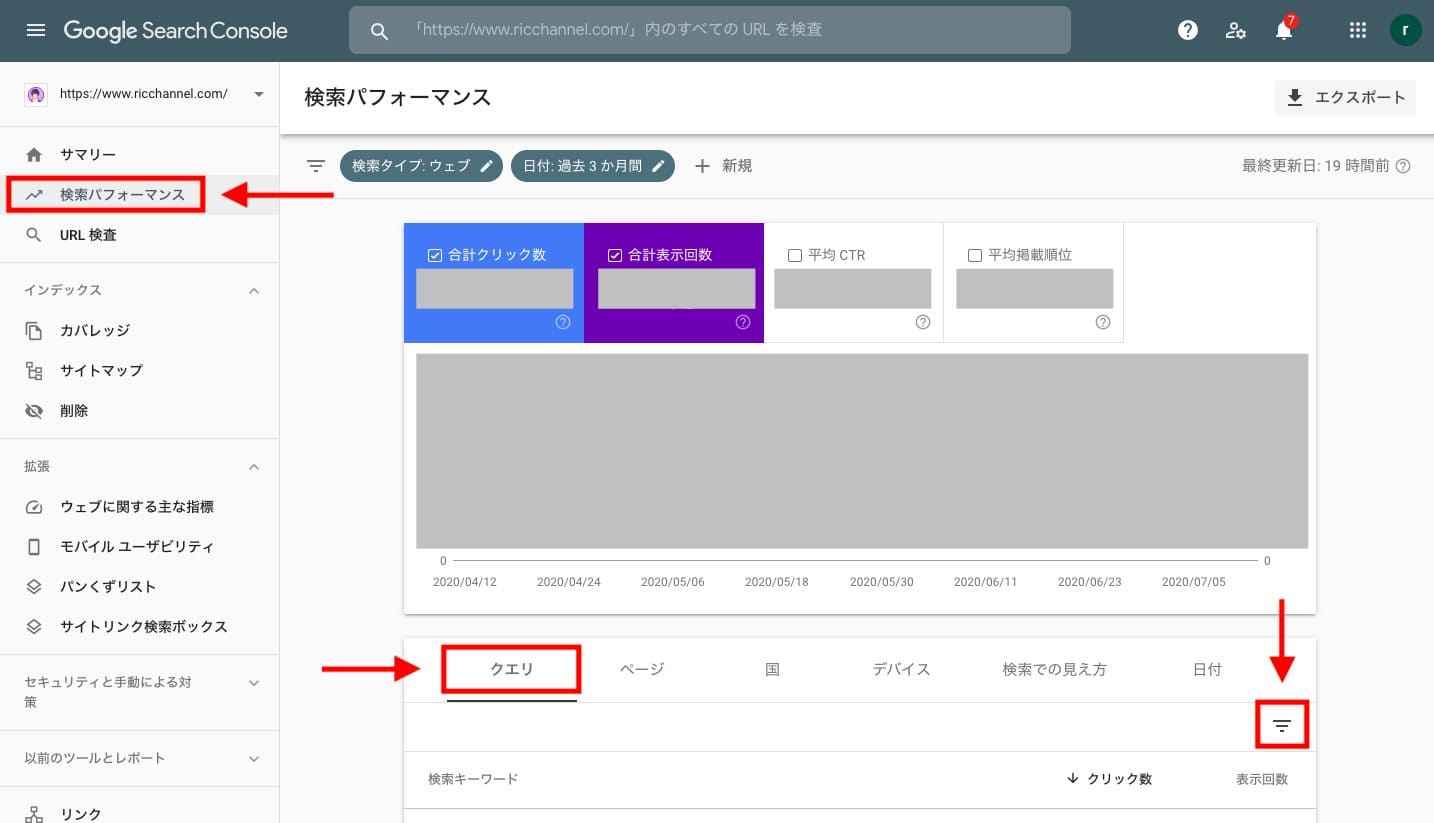Image resolution: width=1434 pixels, height=823 pixels.
Task: Open the account avatar 'r'
Action: tap(1405, 30)
